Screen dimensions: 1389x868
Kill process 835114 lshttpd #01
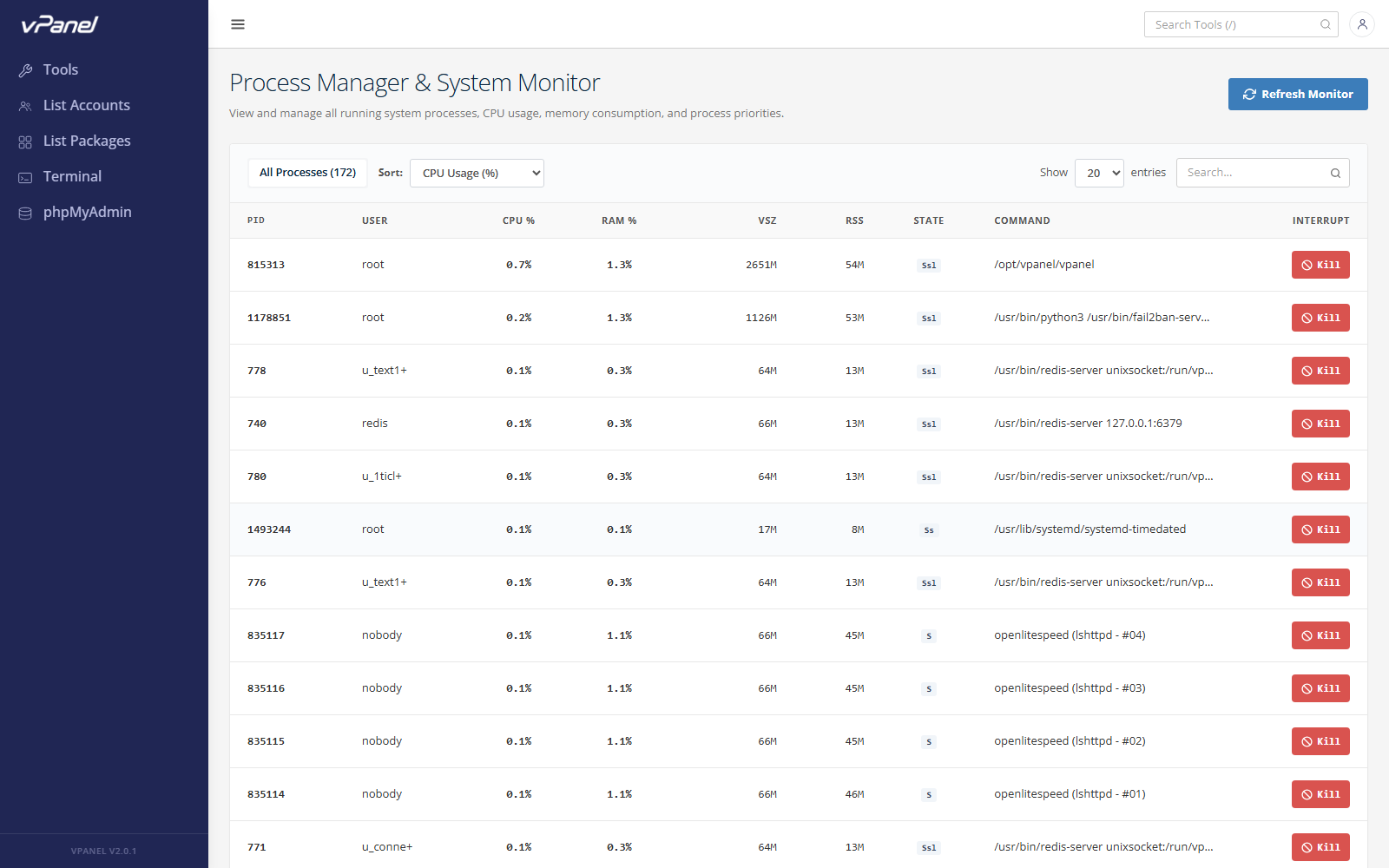pos(1320,794)
